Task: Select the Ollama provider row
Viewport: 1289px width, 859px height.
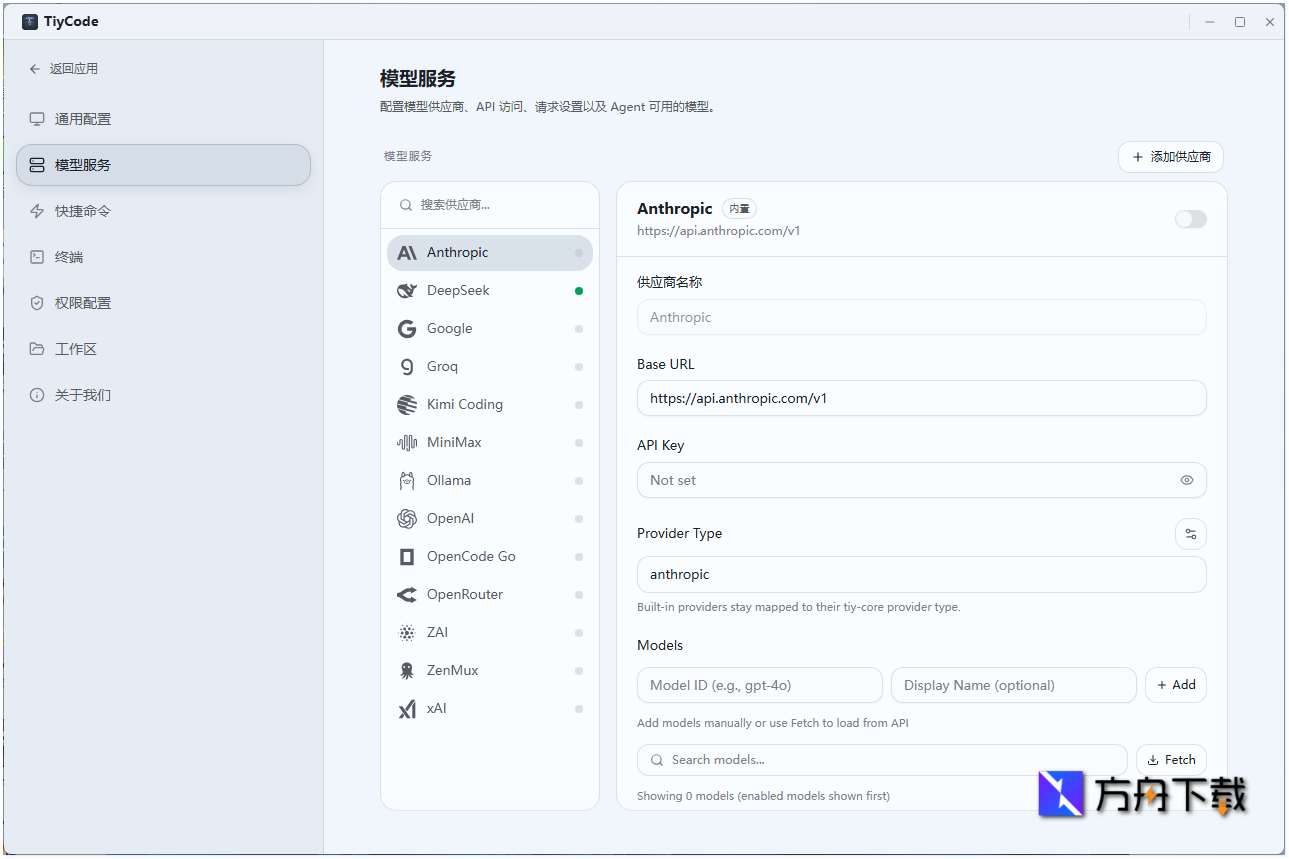Action: point(490,481)
